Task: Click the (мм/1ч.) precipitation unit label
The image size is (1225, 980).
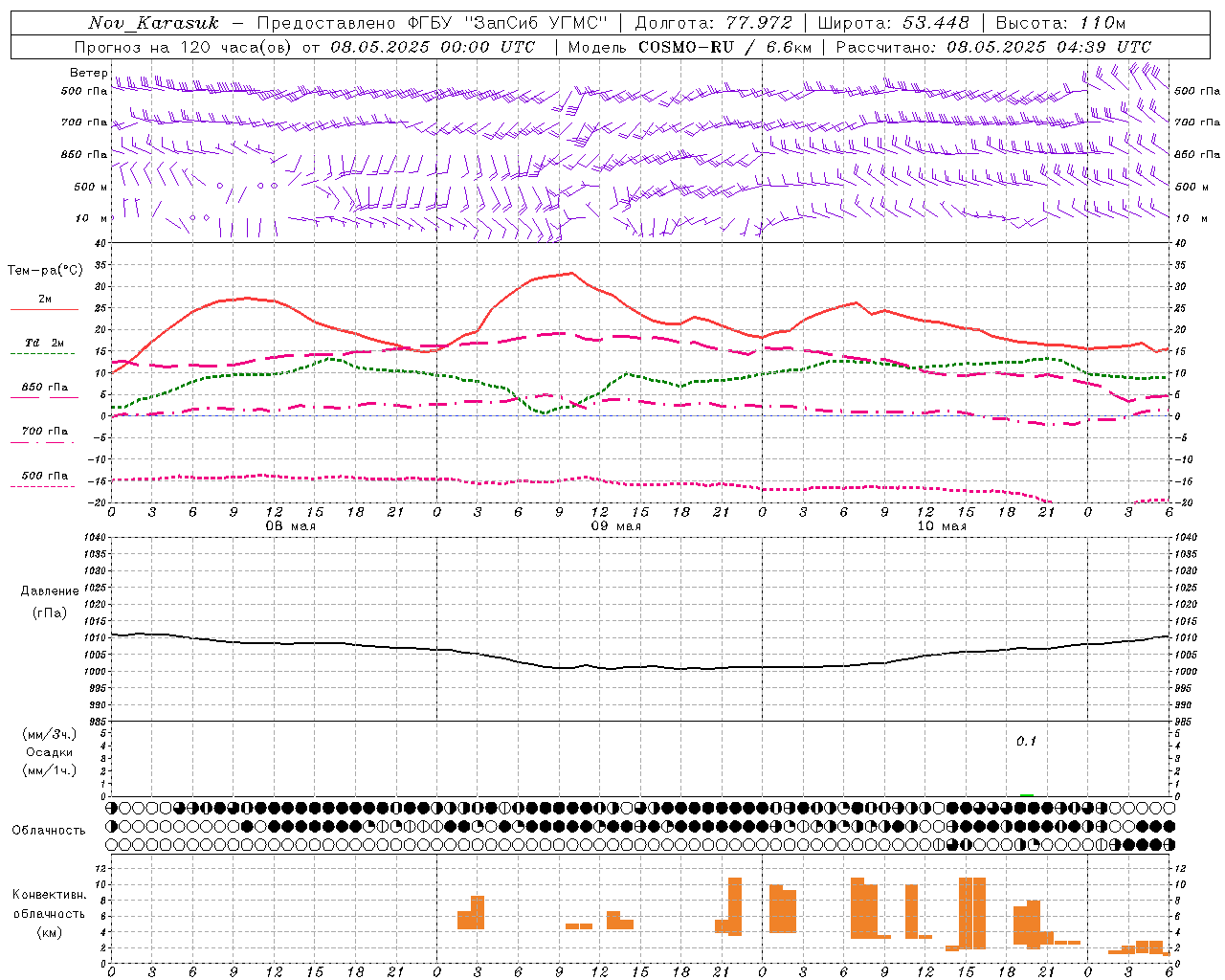Action: [49, 771]
